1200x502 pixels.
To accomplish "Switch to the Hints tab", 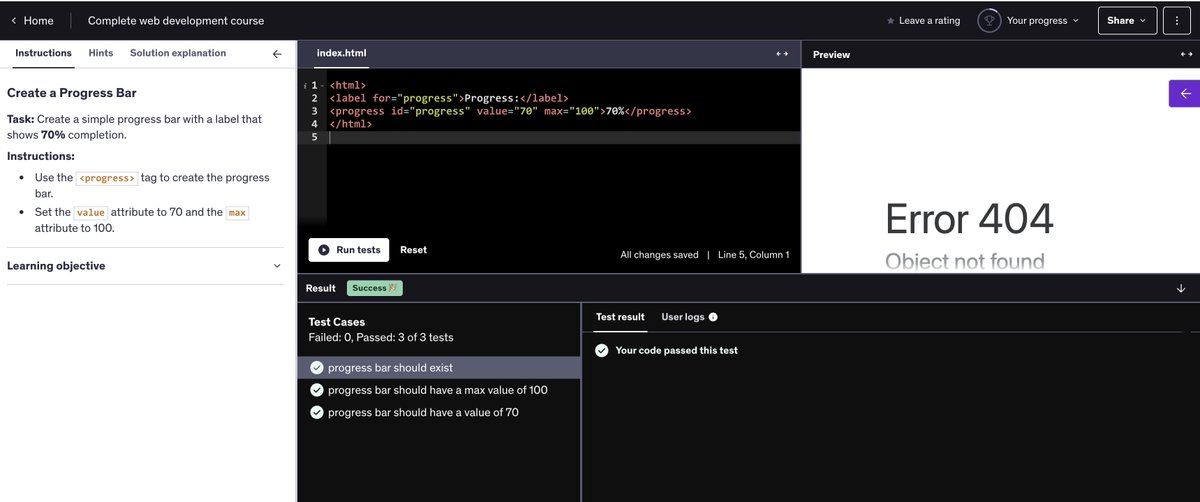I will pos(101,53).
